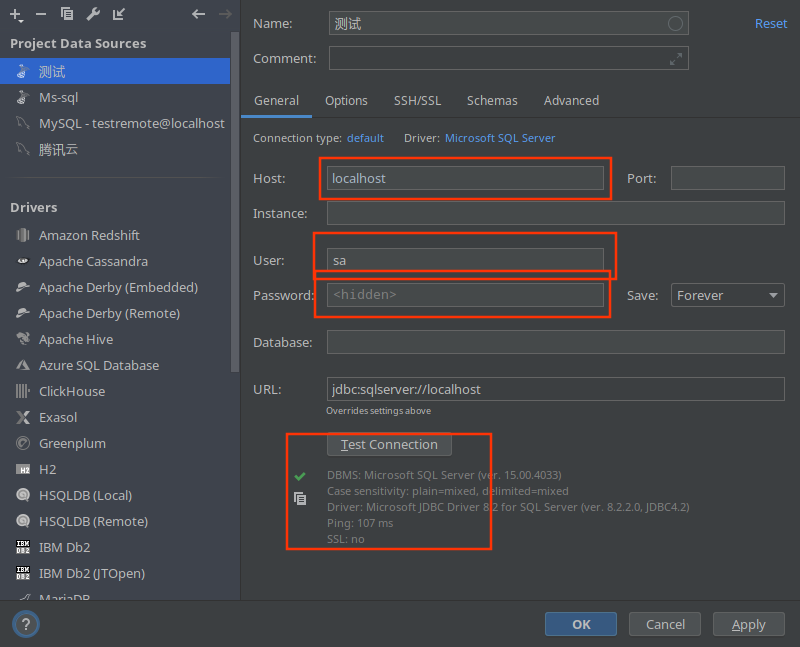The image size is (800, 647).
Task: Switch to the Options tab
Action: pos(346,100)
